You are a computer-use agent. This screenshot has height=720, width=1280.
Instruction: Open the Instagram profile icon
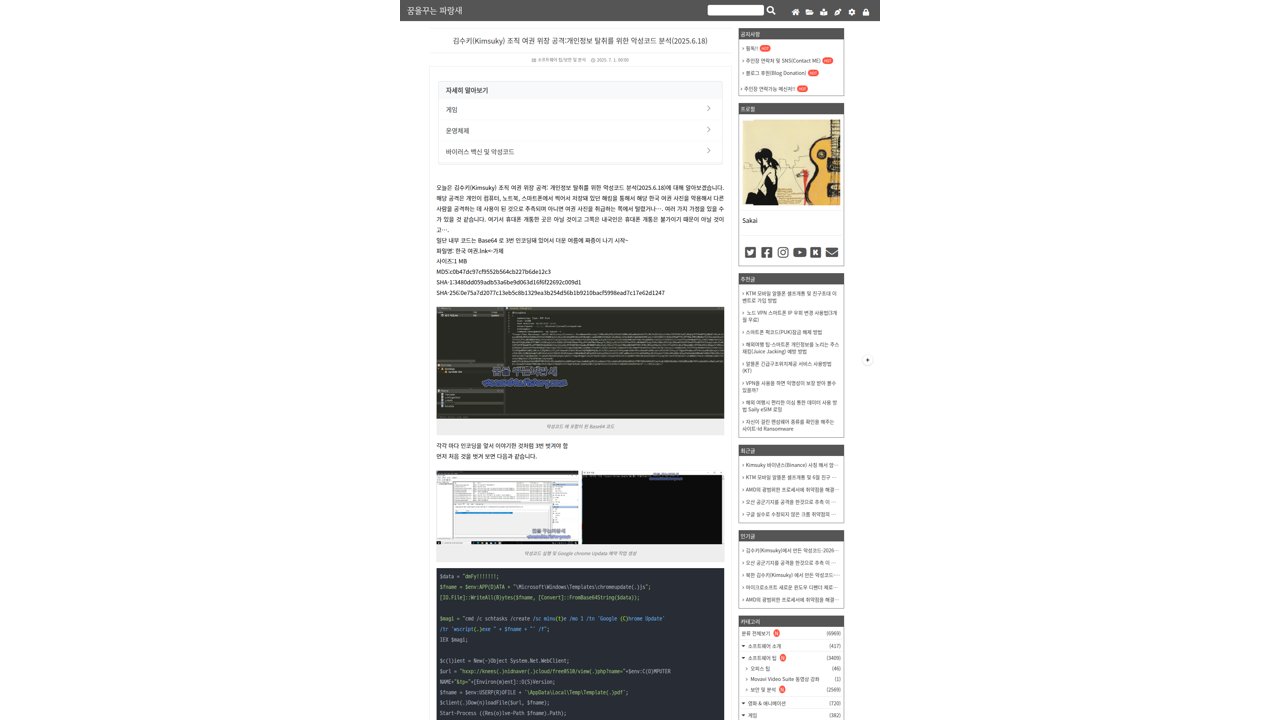[x=783, y=252]
